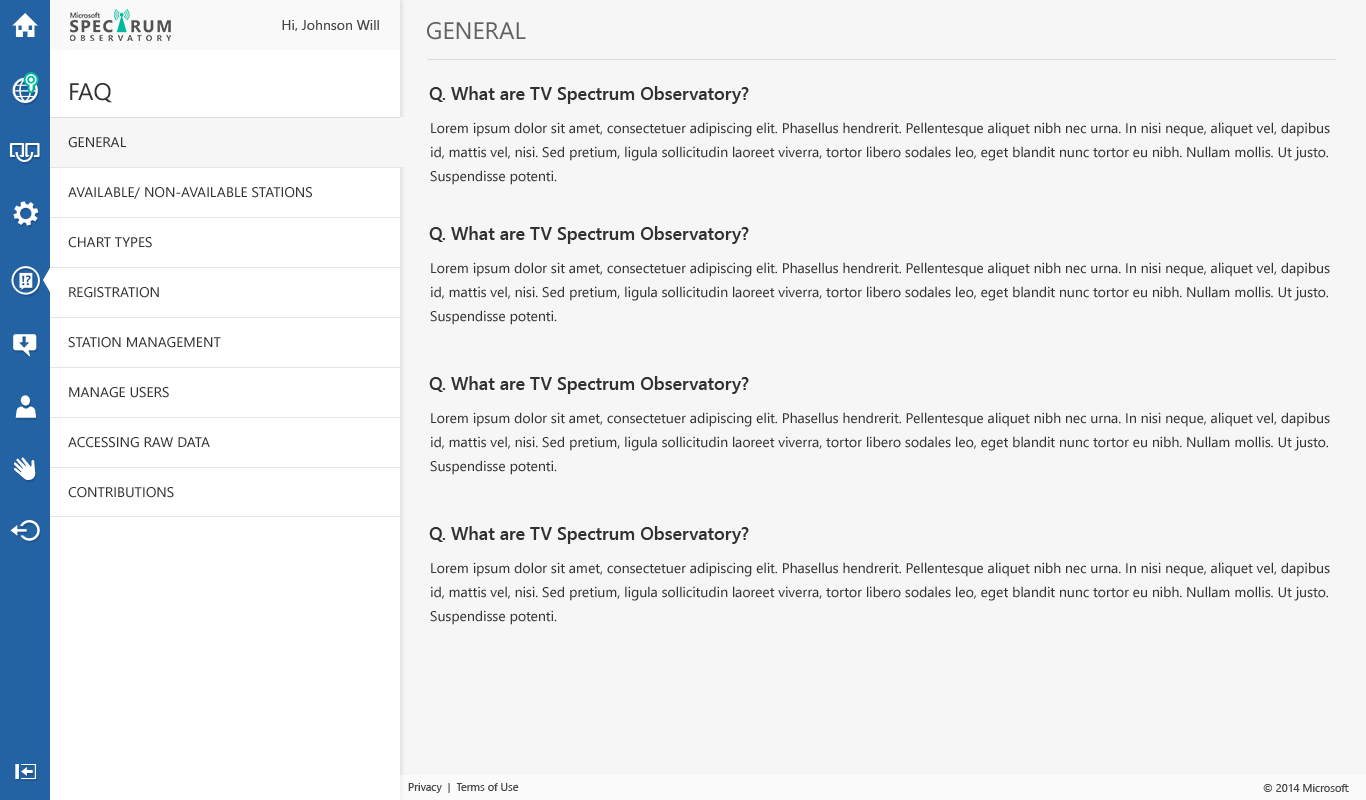Choose the CHART TYPES FAQ item
Image resolution: width=1366 pixels, height=800 pixels.
pyautogui.click(x=225, y=243)
